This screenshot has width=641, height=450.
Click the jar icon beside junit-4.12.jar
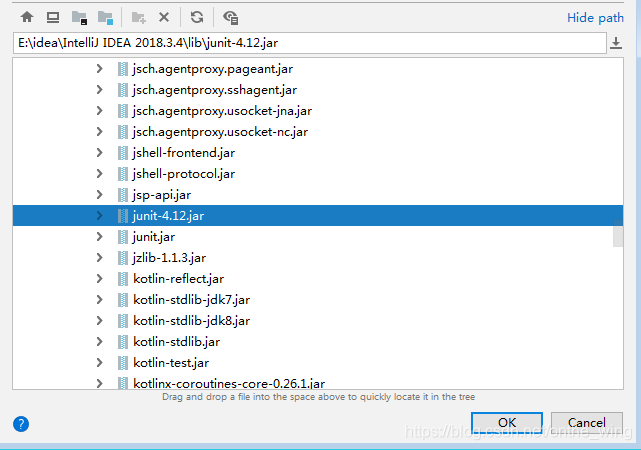click(123, 215)
